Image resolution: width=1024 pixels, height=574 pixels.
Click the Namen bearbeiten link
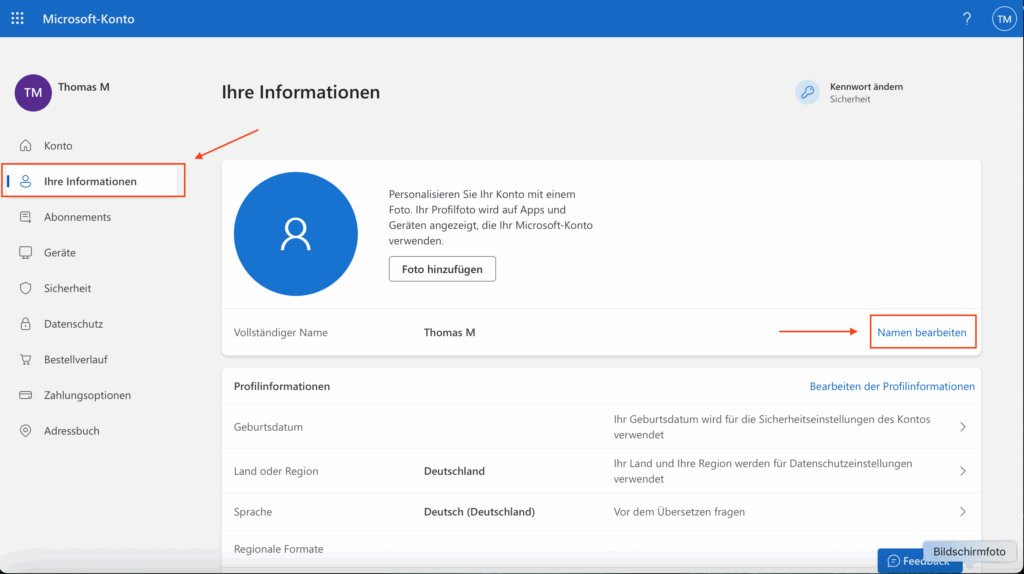(x=921, y=332)
